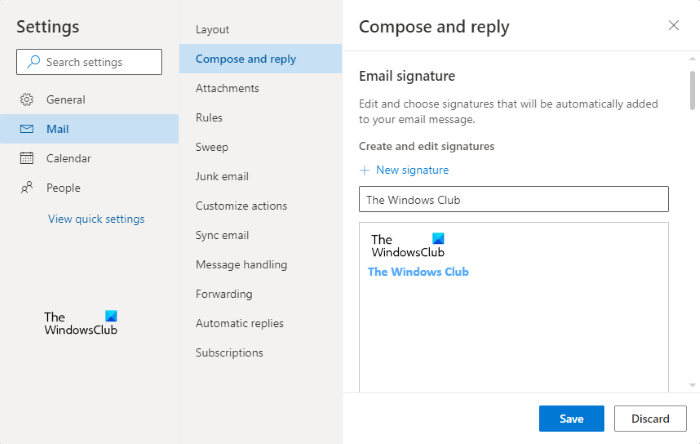The image size is (700, 444).
Task: Select Attachments in the Mail menu
Action: point(227,88)
